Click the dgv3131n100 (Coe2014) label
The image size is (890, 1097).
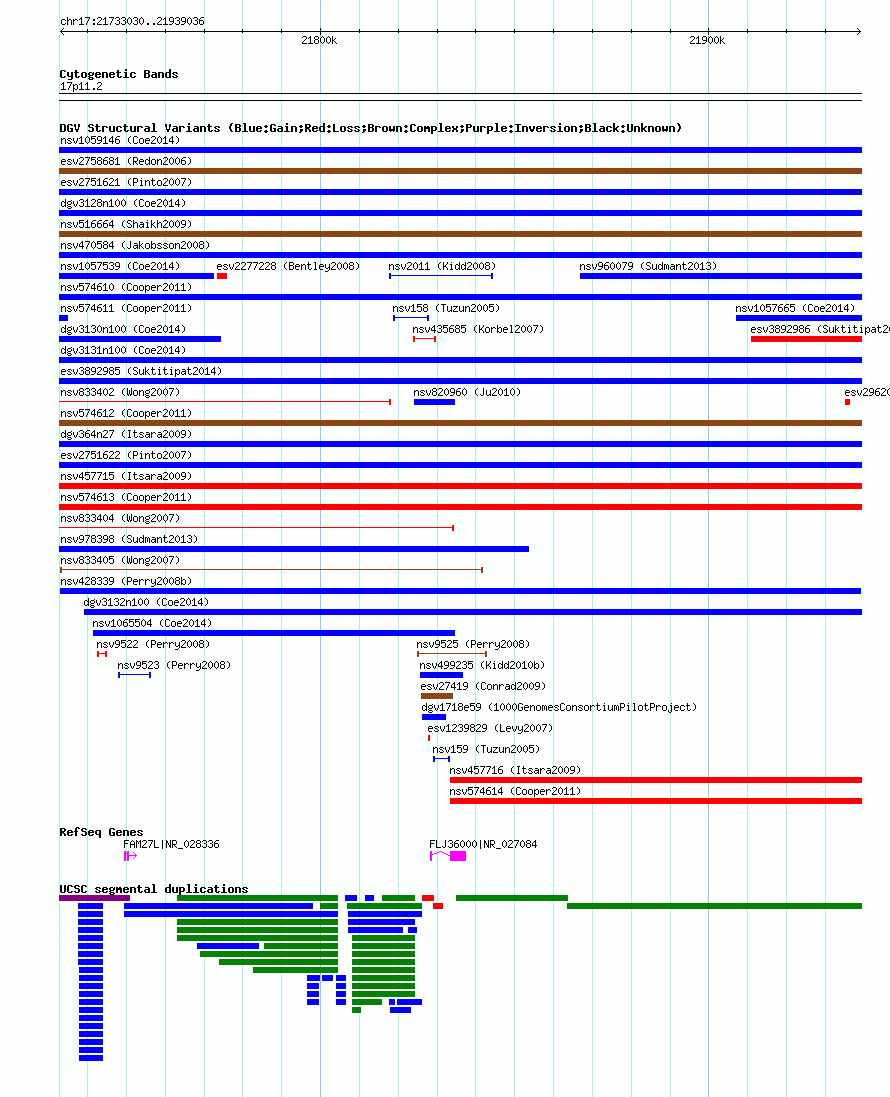tap(123, 351)
